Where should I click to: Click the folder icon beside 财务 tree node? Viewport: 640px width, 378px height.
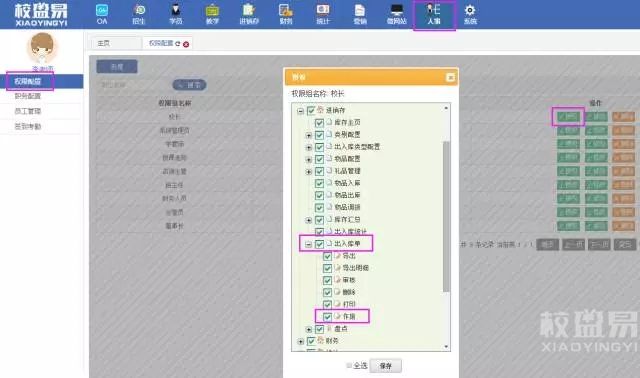[320, 340]
